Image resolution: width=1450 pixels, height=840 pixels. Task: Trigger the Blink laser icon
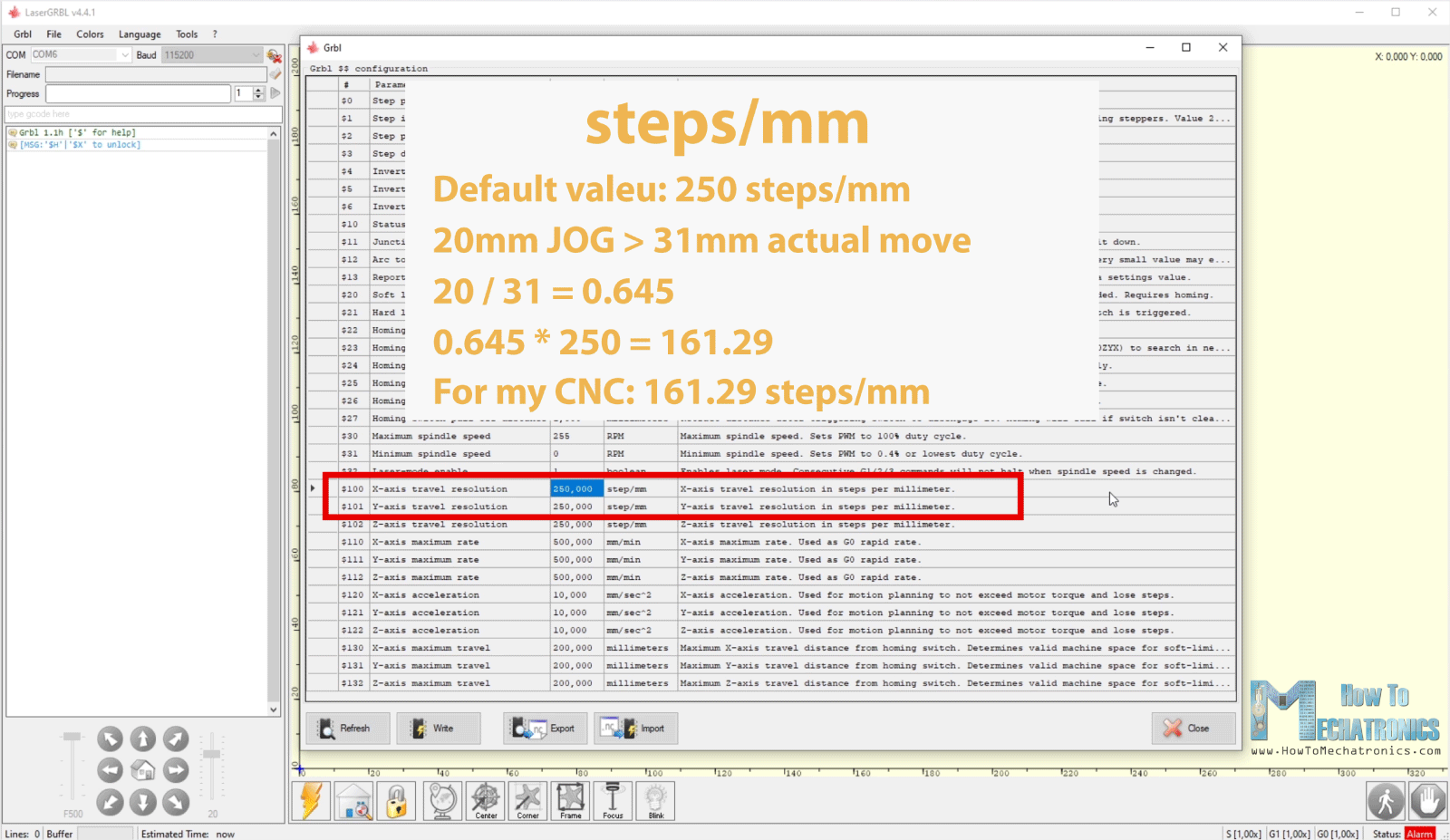[x=656, y=801]
